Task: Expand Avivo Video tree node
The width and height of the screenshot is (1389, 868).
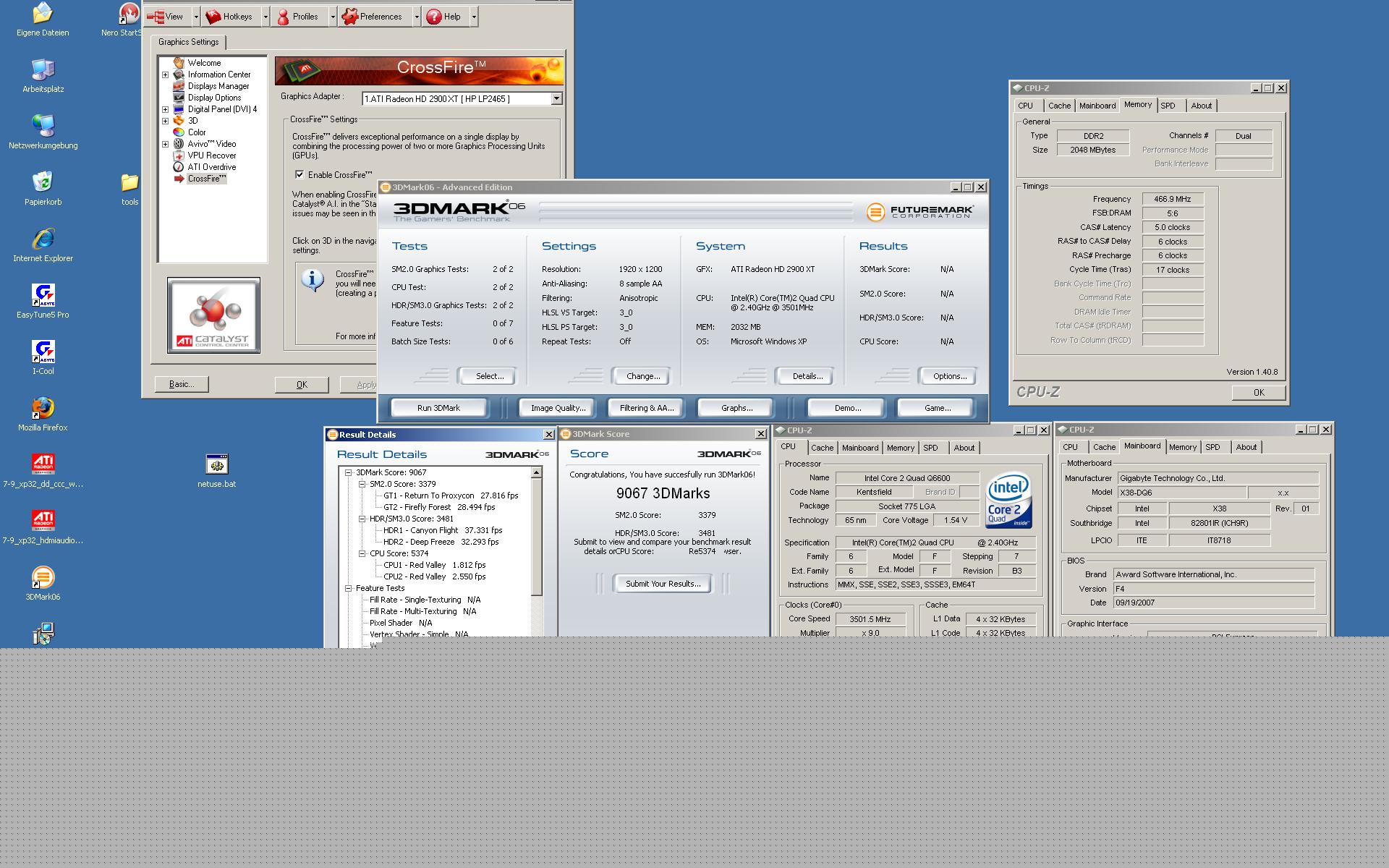Action: (165, 144)
